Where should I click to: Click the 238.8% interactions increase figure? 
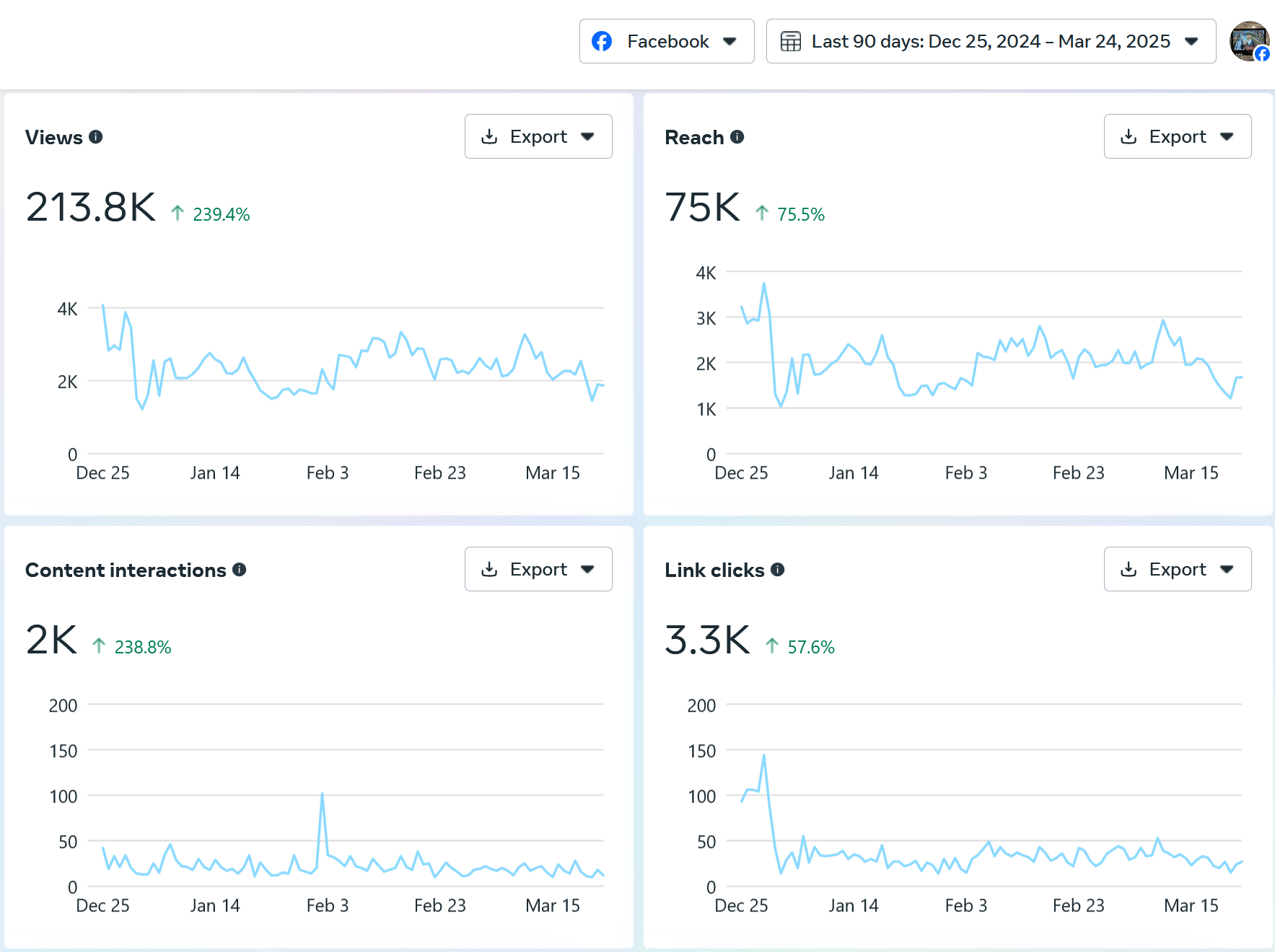click(143, 647)
